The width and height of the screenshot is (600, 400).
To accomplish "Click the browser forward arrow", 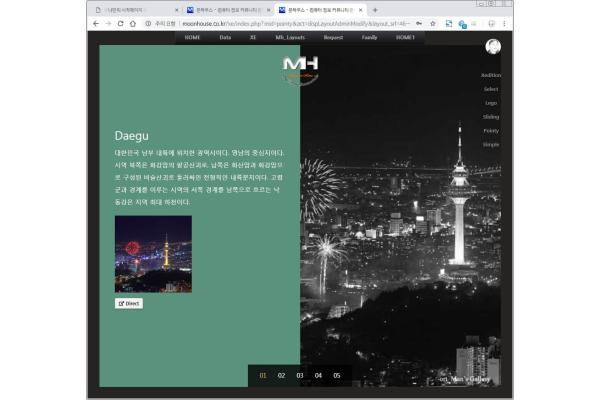I will (108, 24).
